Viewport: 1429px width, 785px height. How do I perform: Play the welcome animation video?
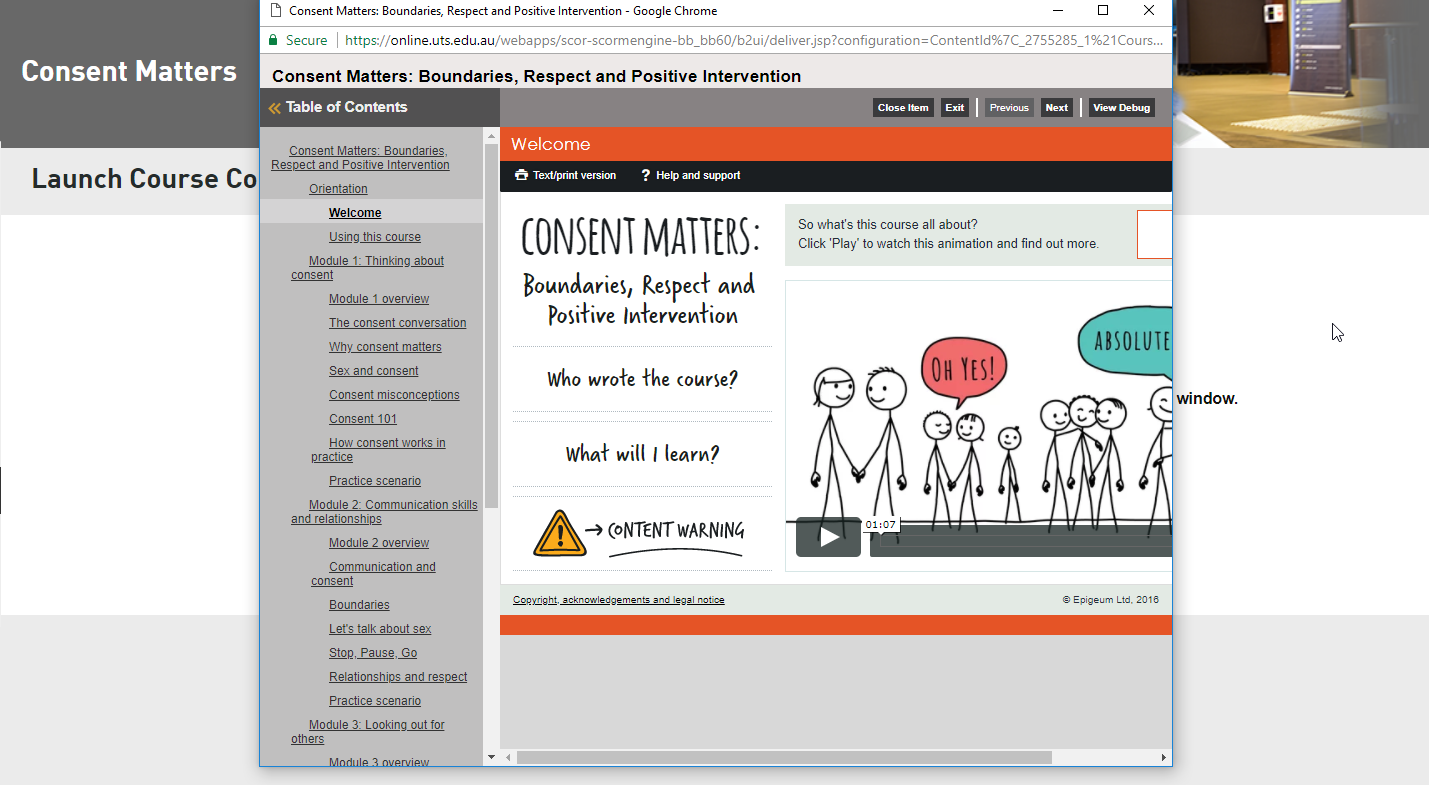coord(828,537)
